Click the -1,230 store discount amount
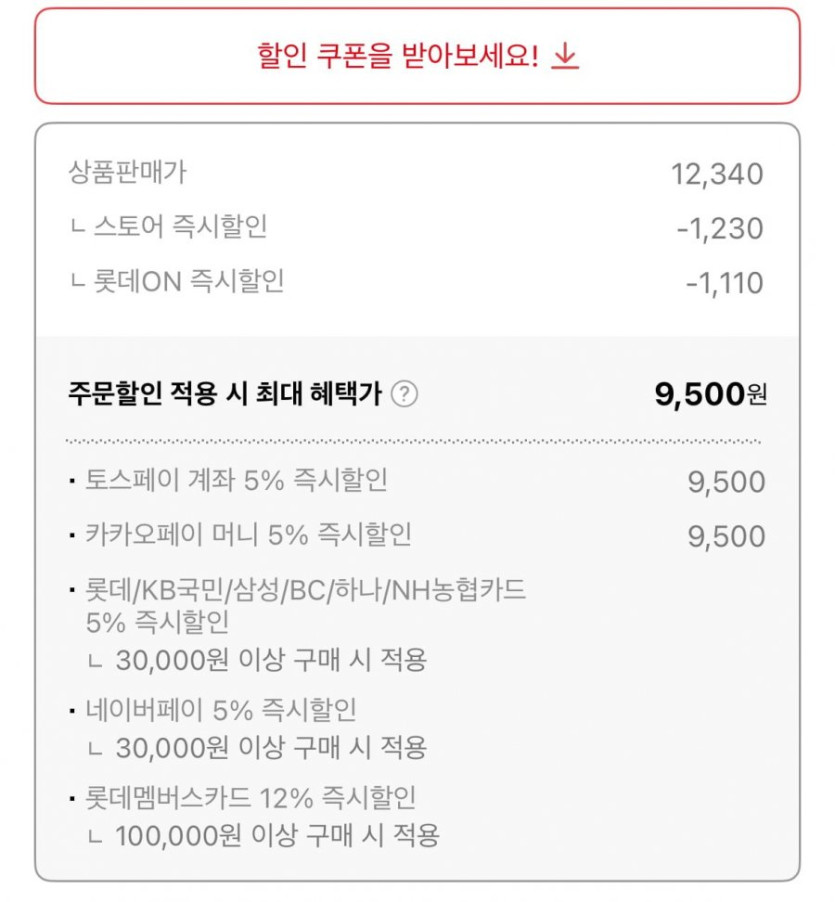Viewport: 835px width, 902px height. 720,229
